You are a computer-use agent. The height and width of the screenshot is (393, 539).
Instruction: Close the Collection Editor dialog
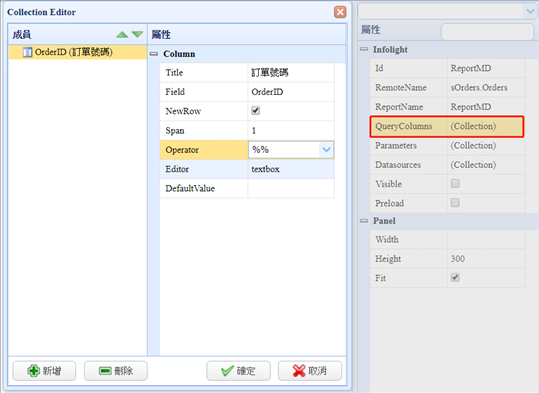tap(340, 12)
